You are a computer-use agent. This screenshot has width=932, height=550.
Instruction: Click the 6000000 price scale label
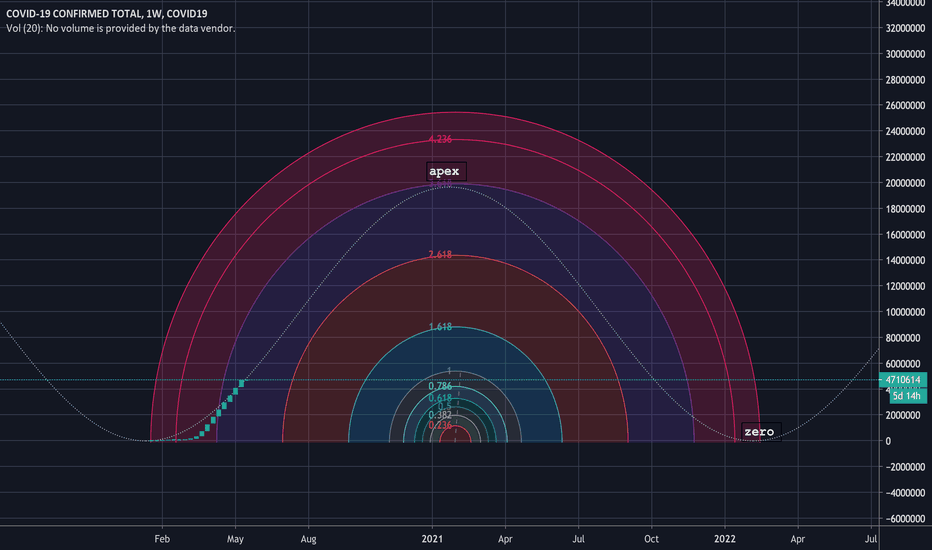point(905,364)
